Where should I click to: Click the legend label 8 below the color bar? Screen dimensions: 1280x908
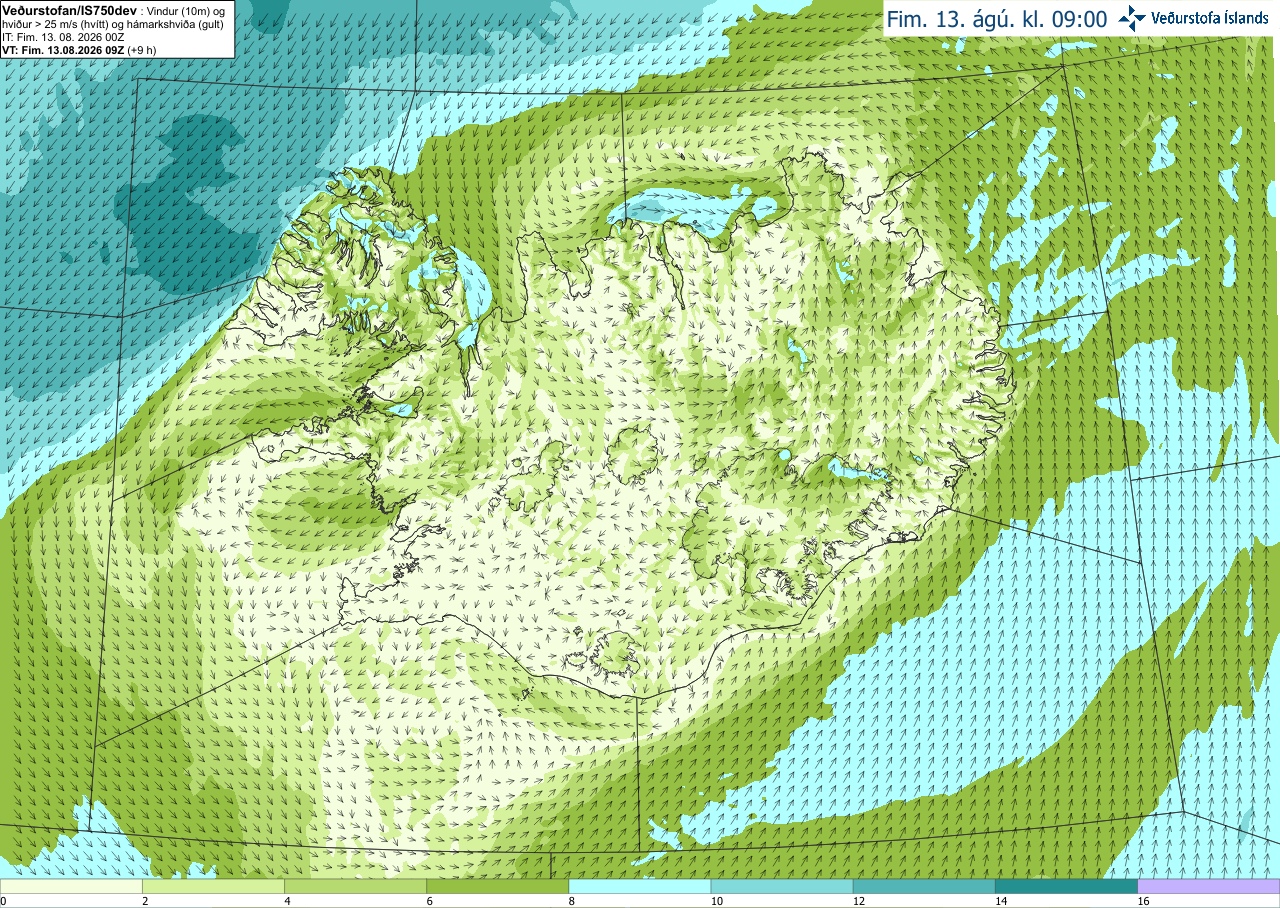pyautogui.click(x=572, y=901)
